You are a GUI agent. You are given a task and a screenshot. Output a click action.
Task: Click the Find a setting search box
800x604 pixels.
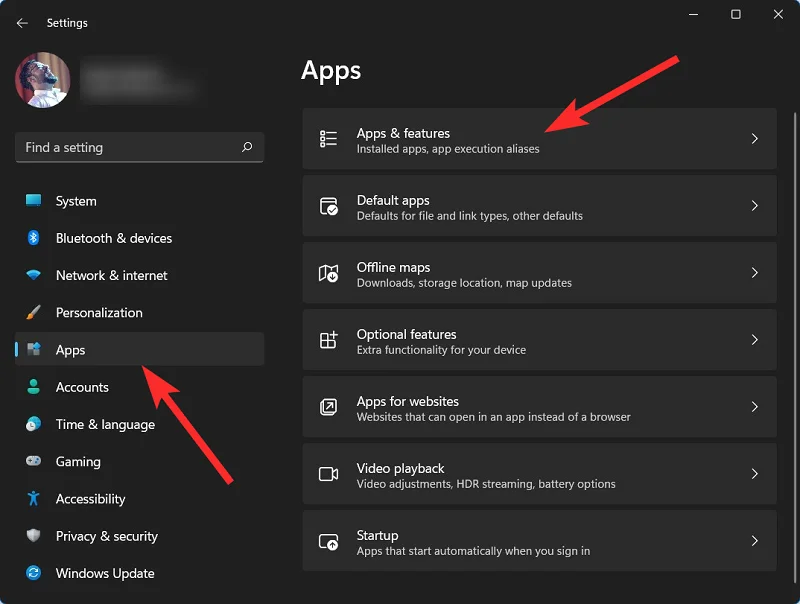coord(130,147)
